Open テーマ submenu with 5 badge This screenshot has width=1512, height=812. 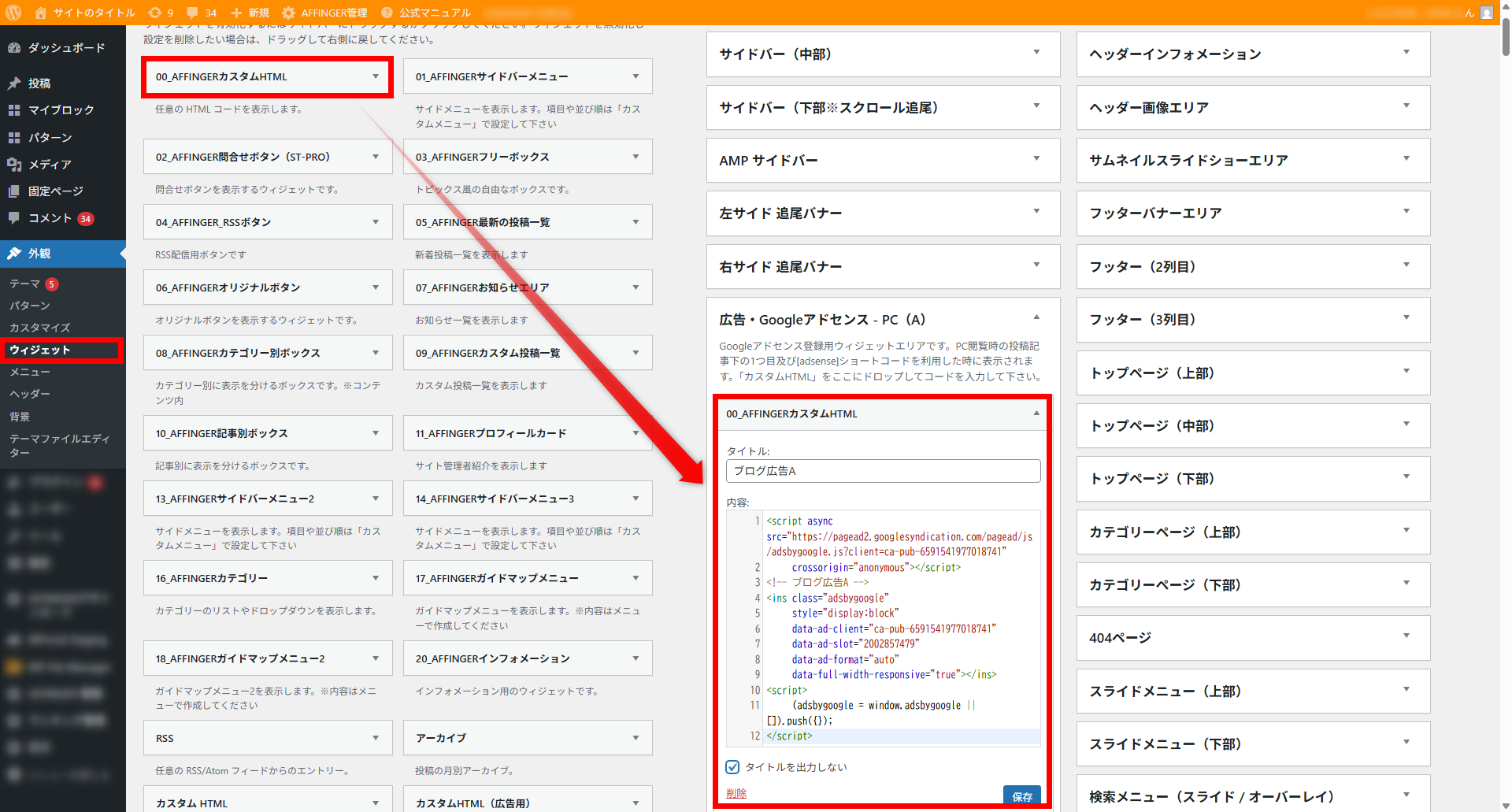click(x=34, y=284)
